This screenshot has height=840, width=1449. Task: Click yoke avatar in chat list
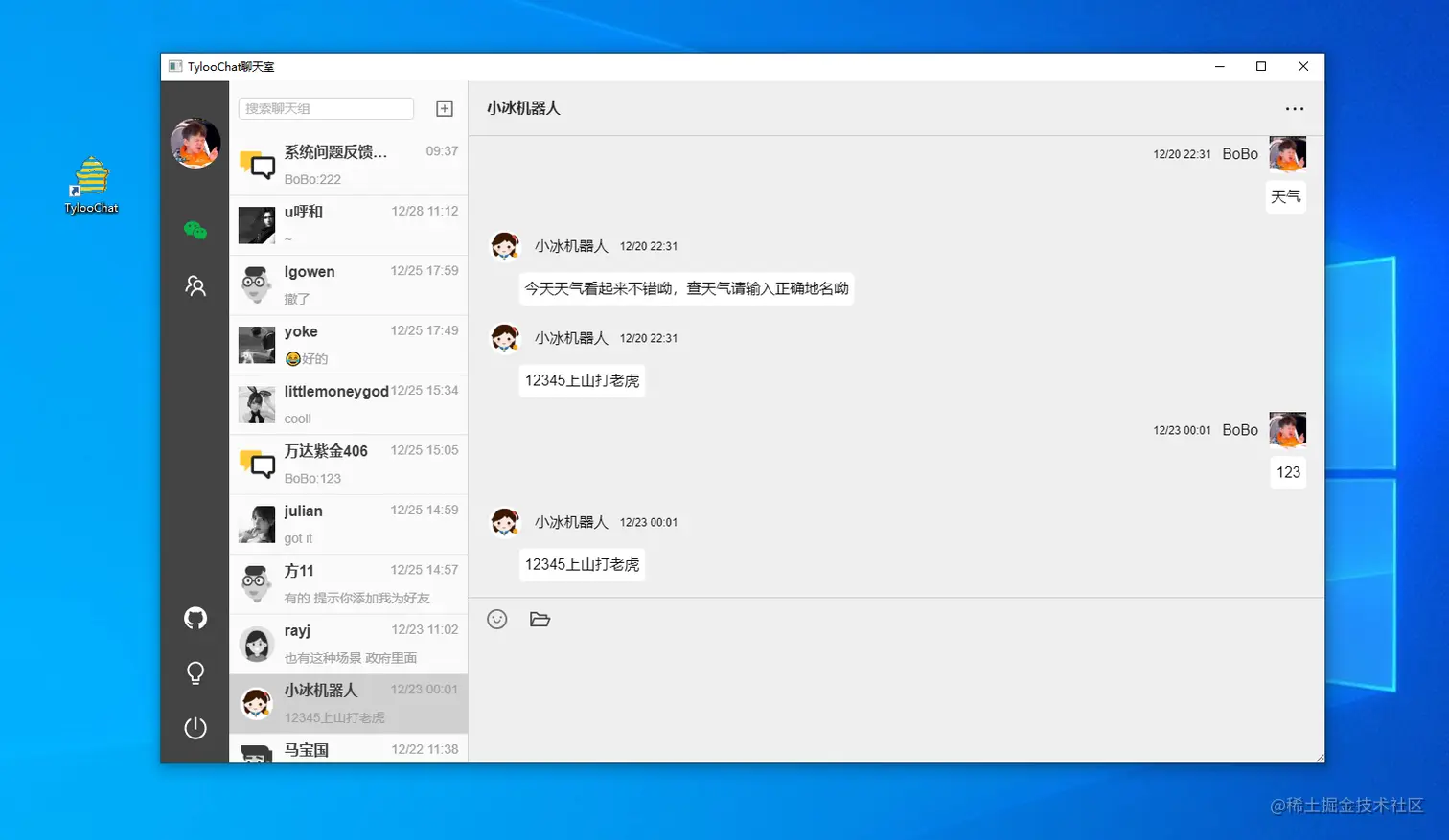point(257,345)
